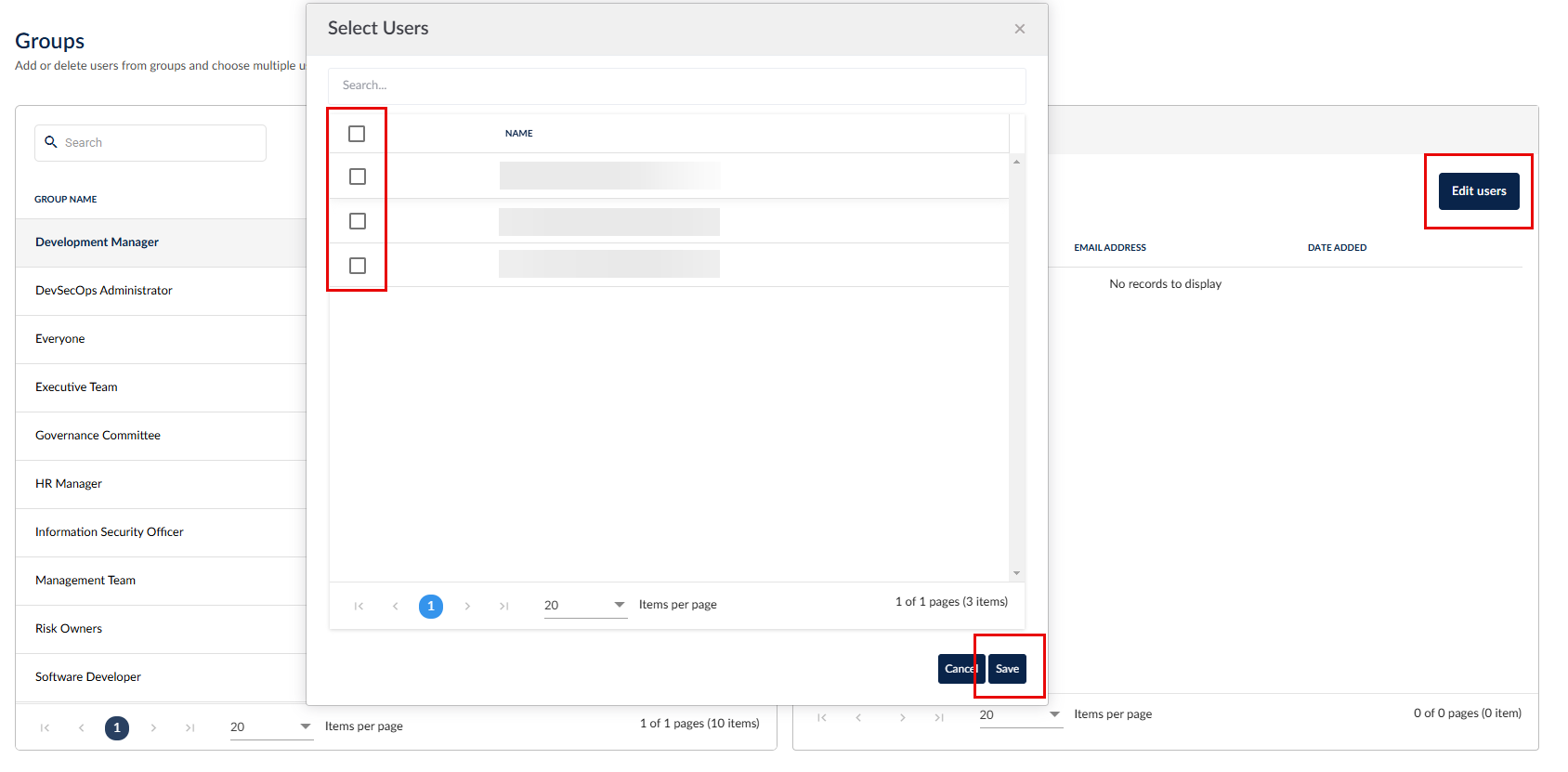The image size is (1568, 772).
Task: Check the select-all checkbox beside NAME header
Action: point(357,134)
